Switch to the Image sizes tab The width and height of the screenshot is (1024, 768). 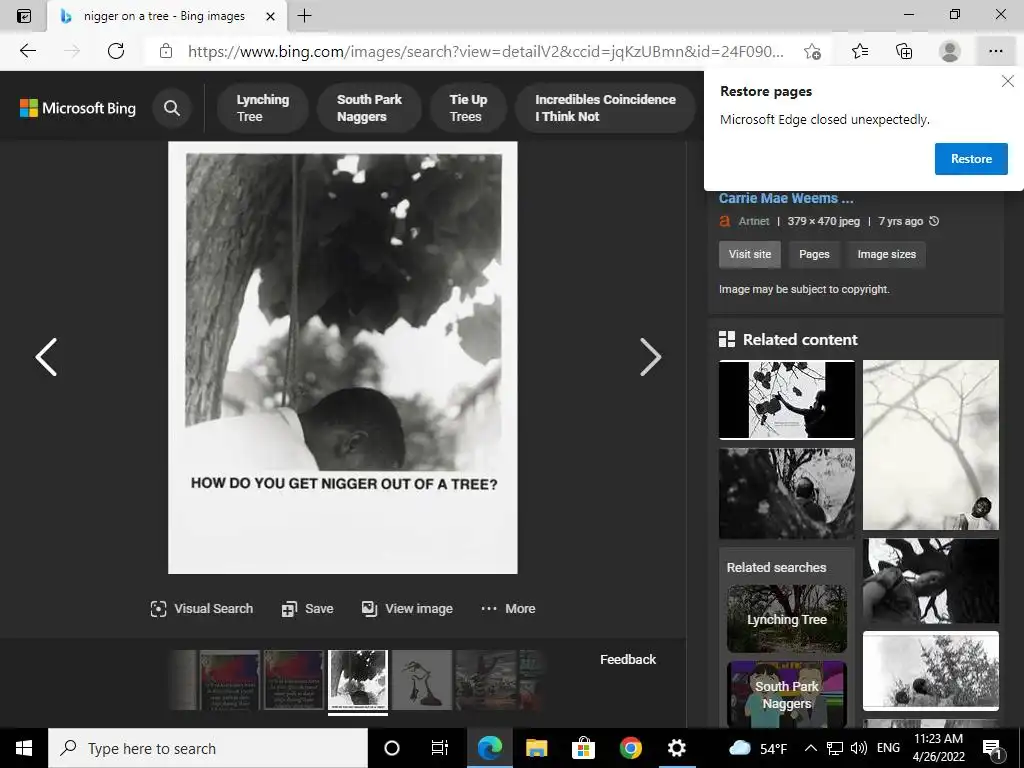click(886, 254)
